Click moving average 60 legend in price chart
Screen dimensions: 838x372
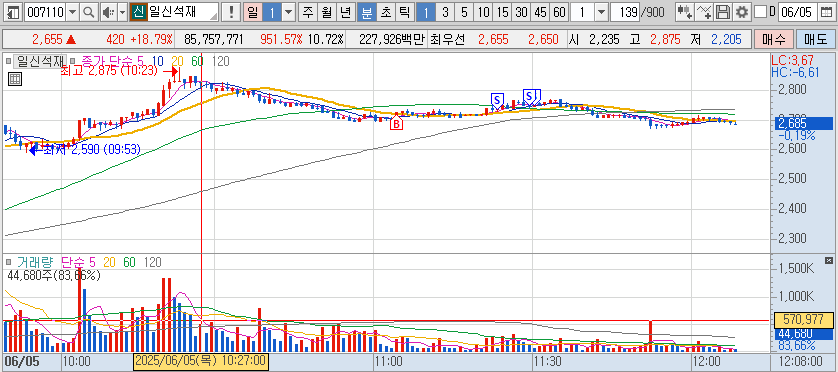[x=197, y=61]
